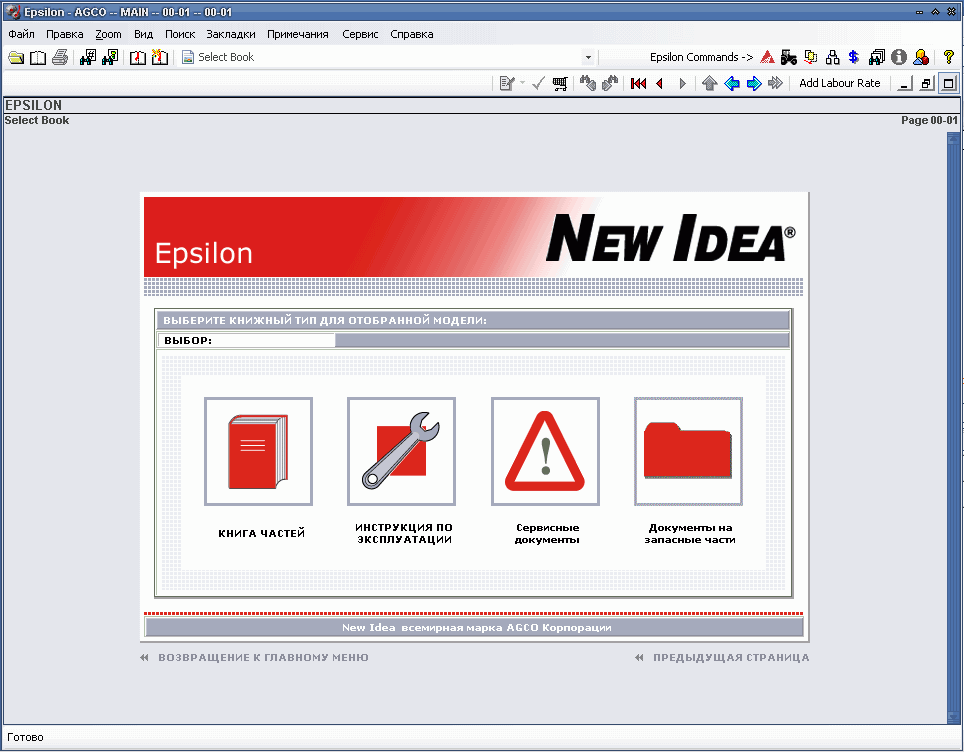Open the "Закладки" menu
The height and width of the screenshot is (752, 964).
[x=230, y=33]
